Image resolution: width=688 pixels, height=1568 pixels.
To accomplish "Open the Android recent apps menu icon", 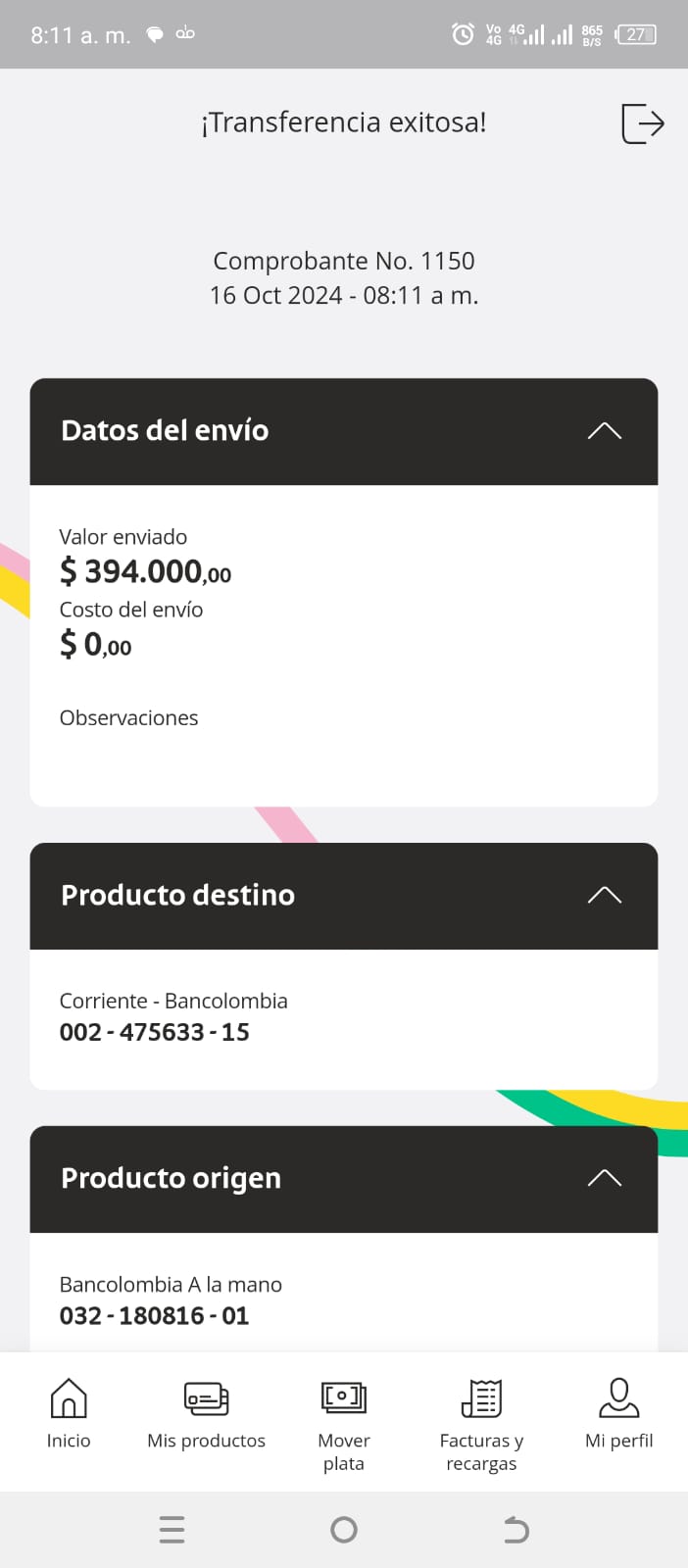I will pos(172,1530).
